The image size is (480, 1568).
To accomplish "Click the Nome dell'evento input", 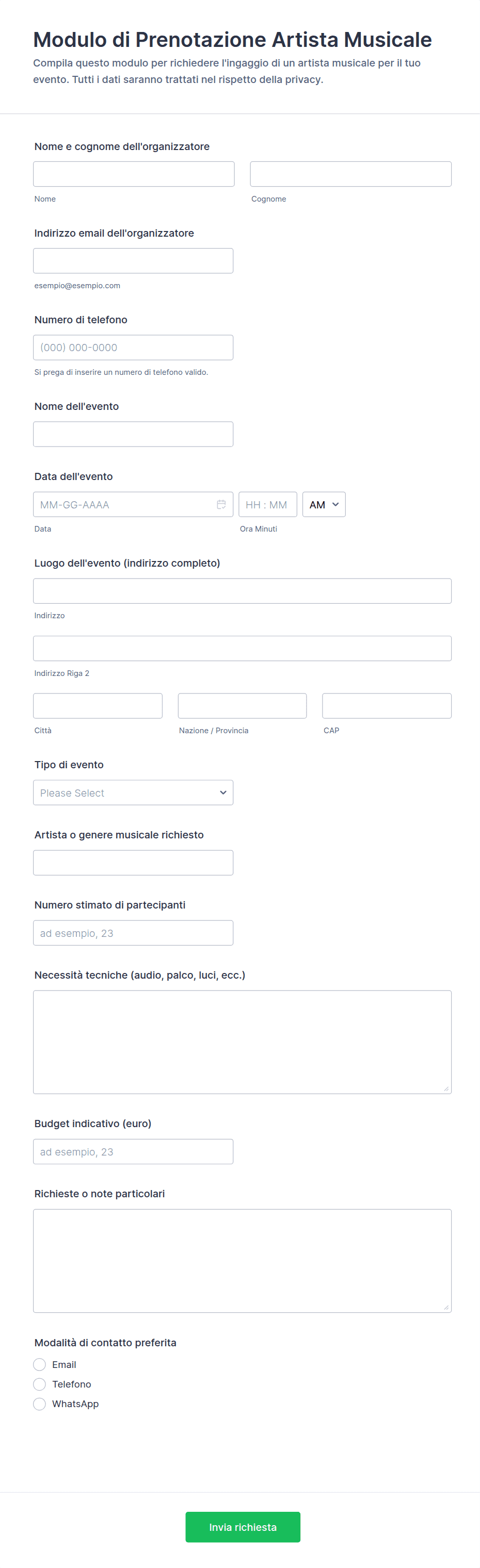I will pos(133,434).
